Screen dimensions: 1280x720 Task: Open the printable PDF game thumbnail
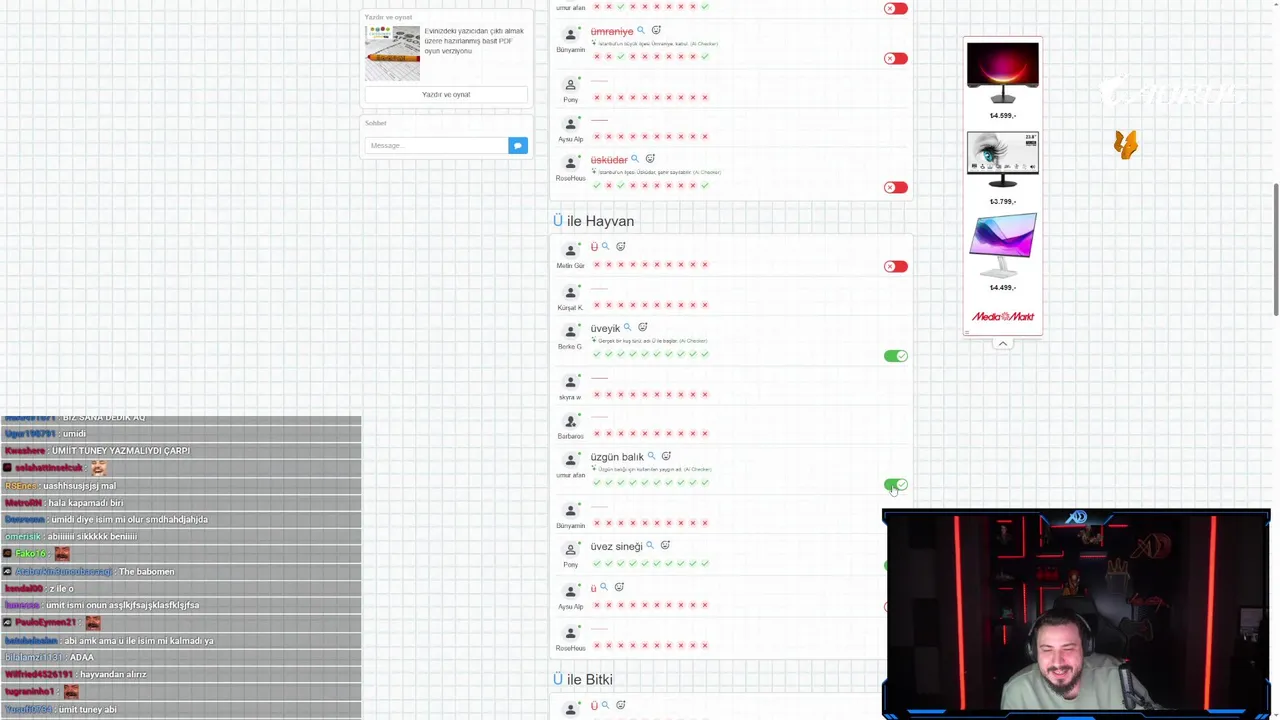tap(392, 53)
